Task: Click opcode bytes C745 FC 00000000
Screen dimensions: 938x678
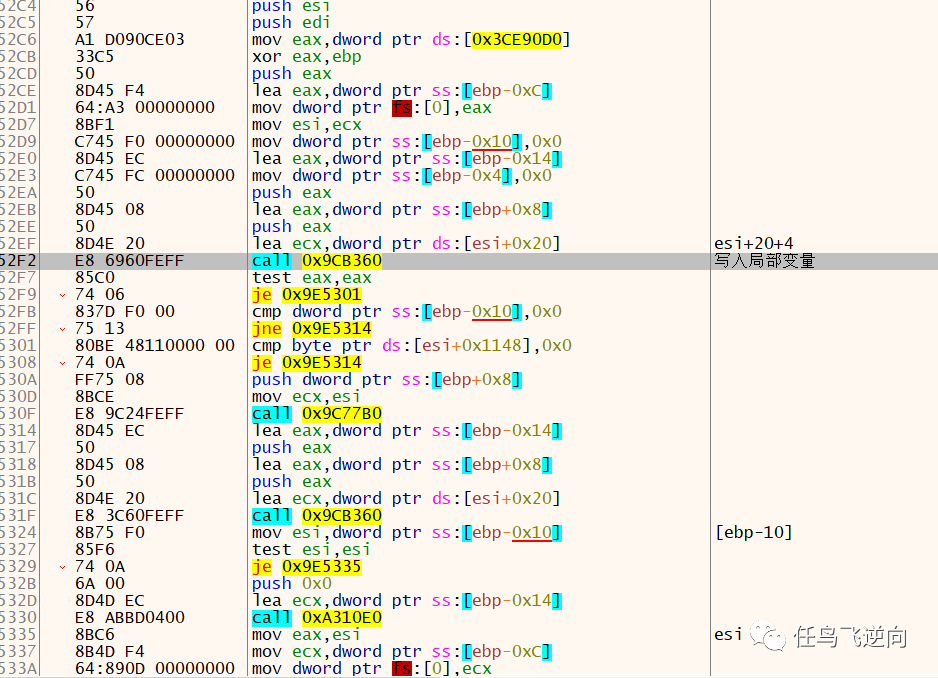Action: 155,176
